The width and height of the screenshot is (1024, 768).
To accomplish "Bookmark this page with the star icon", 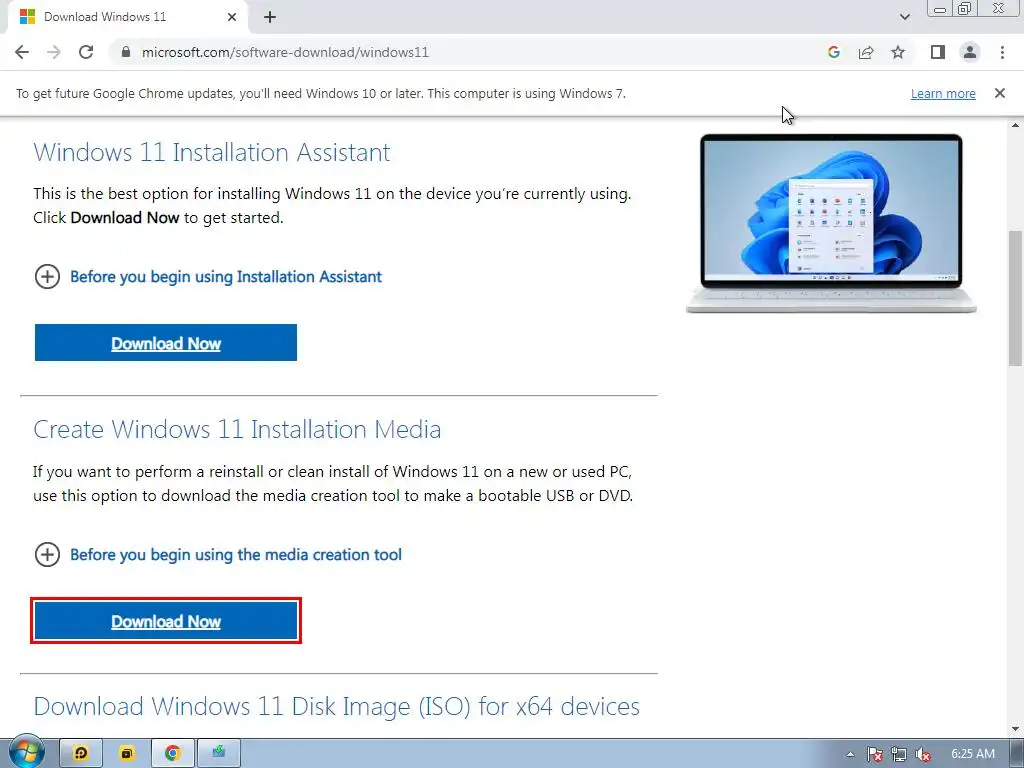I will (898, 52).
